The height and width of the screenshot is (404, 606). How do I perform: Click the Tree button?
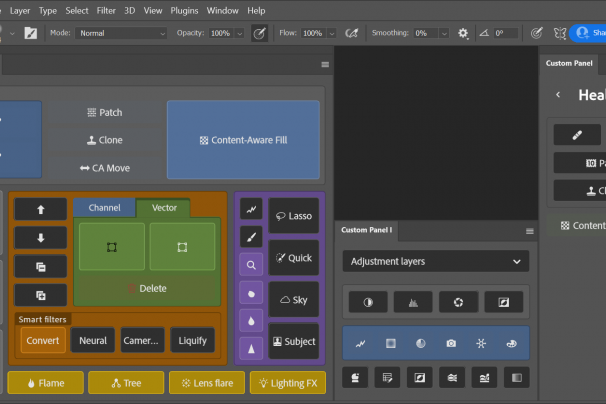tap(126, 383)
